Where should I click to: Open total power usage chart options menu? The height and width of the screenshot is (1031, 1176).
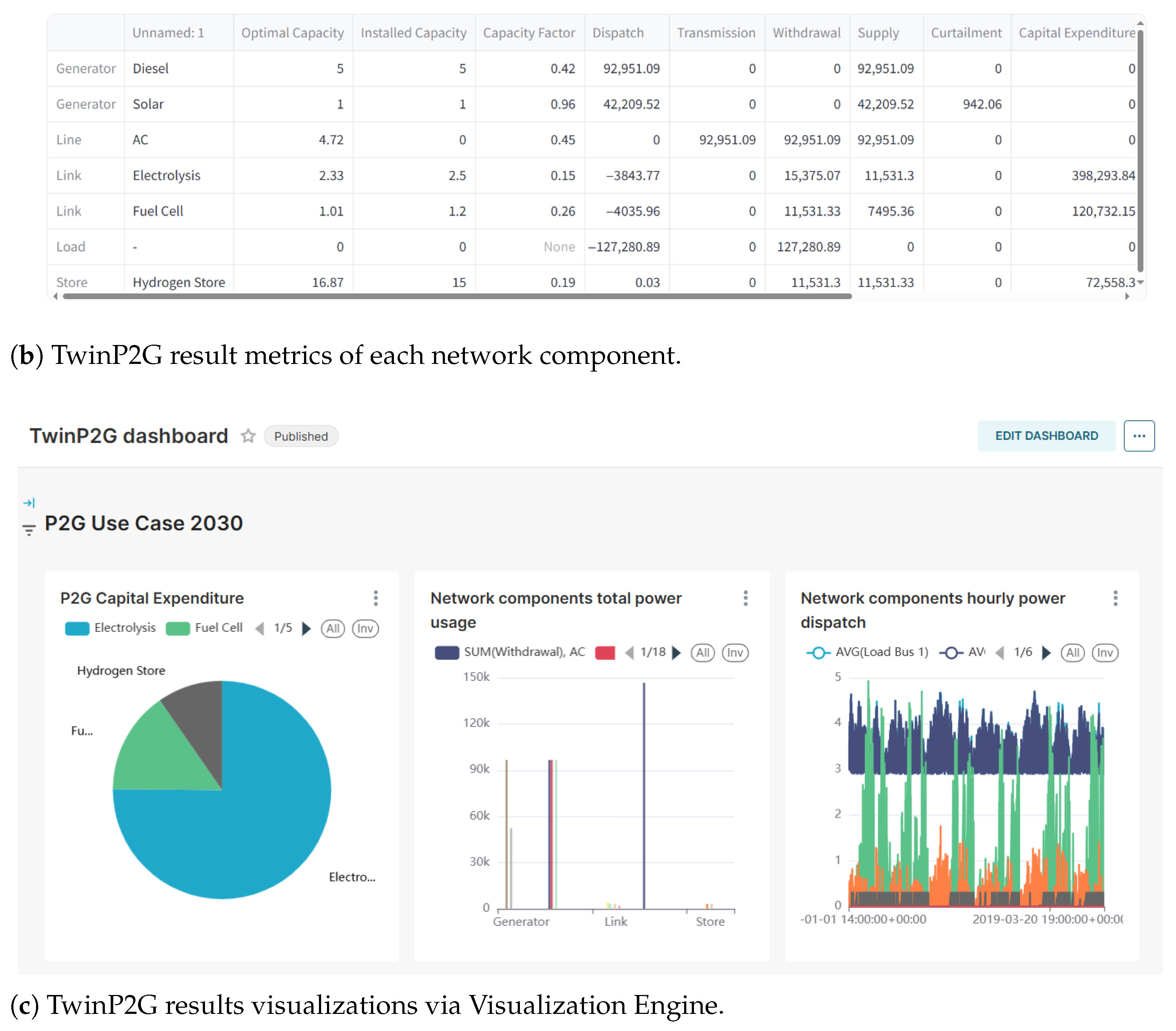tap(746, 598)
